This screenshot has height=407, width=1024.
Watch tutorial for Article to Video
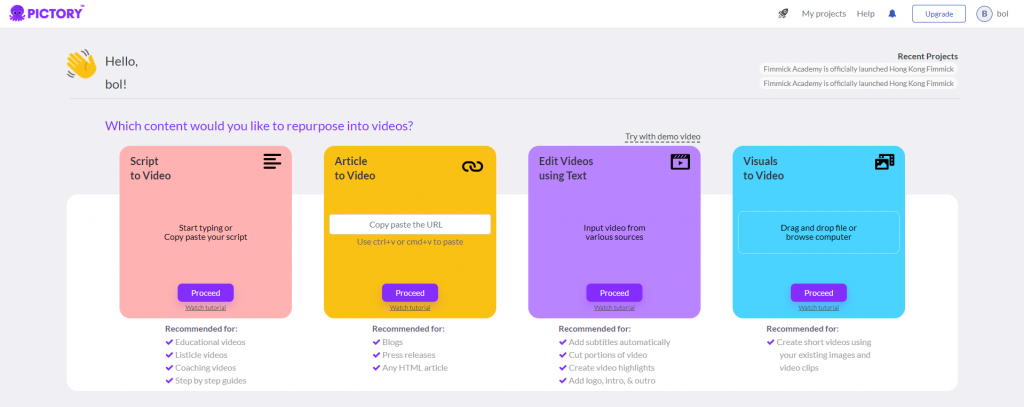pos(410,308)
